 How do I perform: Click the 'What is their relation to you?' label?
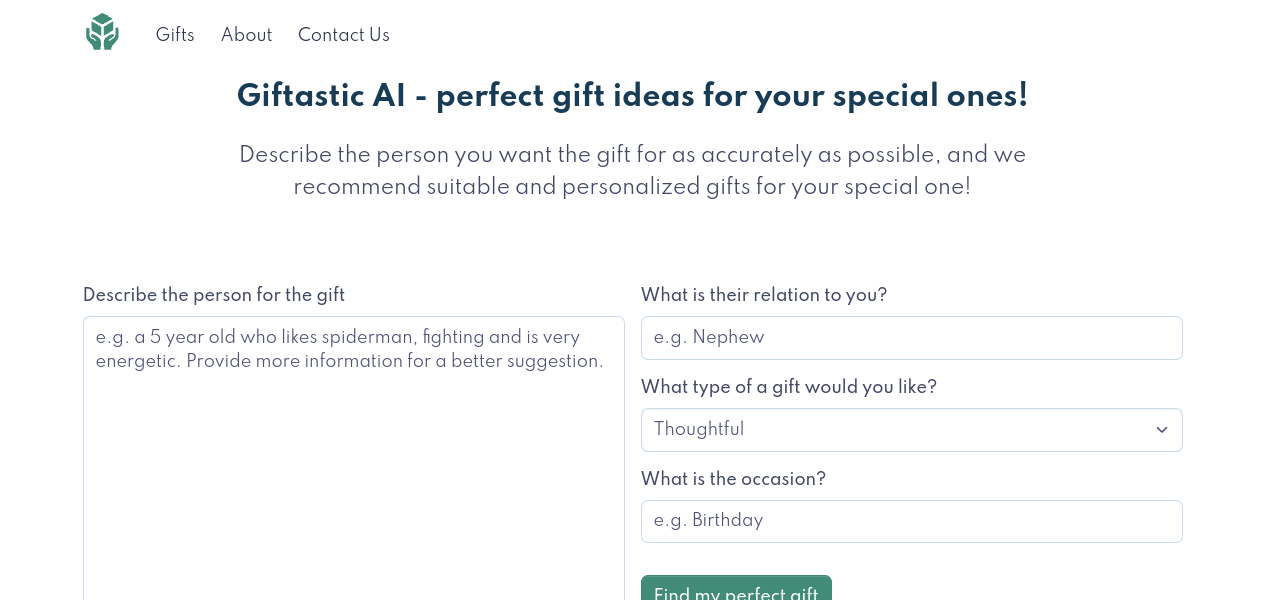click(764, 295)
